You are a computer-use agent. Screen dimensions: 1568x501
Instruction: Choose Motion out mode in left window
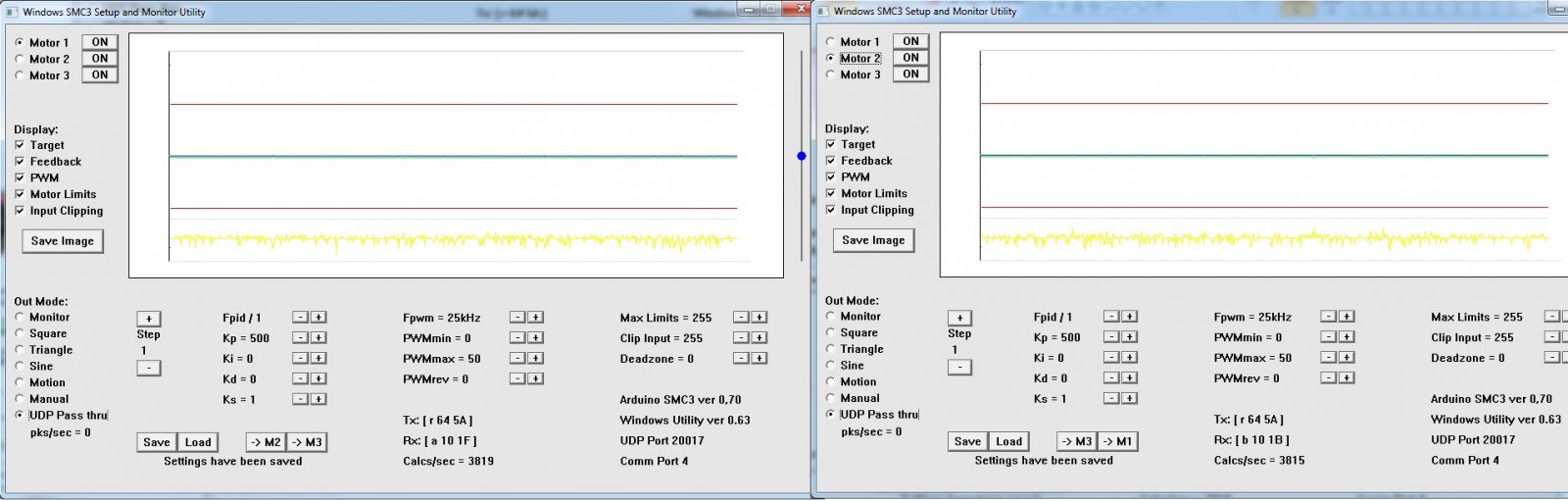point(20,383)
